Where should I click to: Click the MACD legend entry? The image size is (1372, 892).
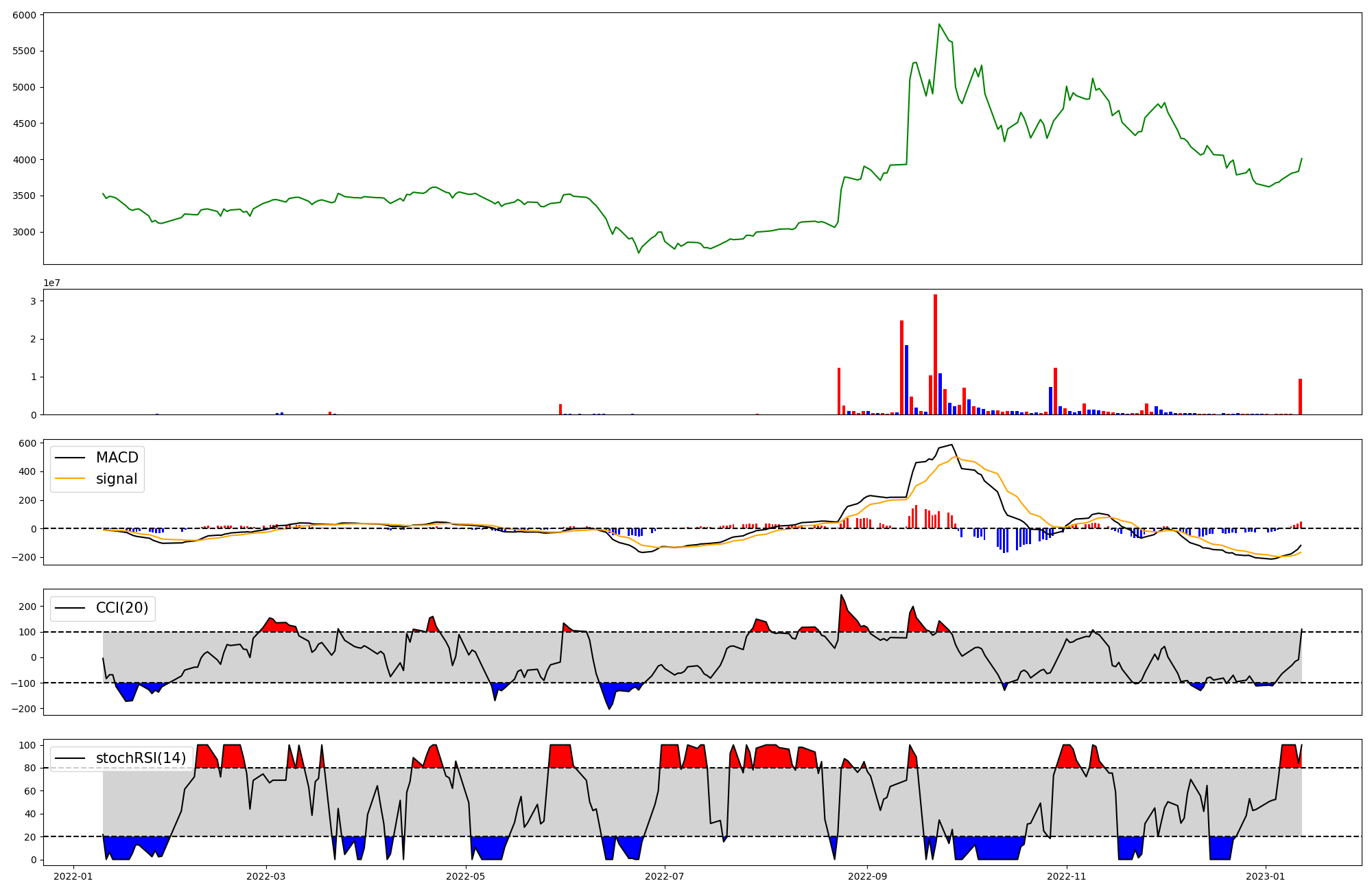117,458
